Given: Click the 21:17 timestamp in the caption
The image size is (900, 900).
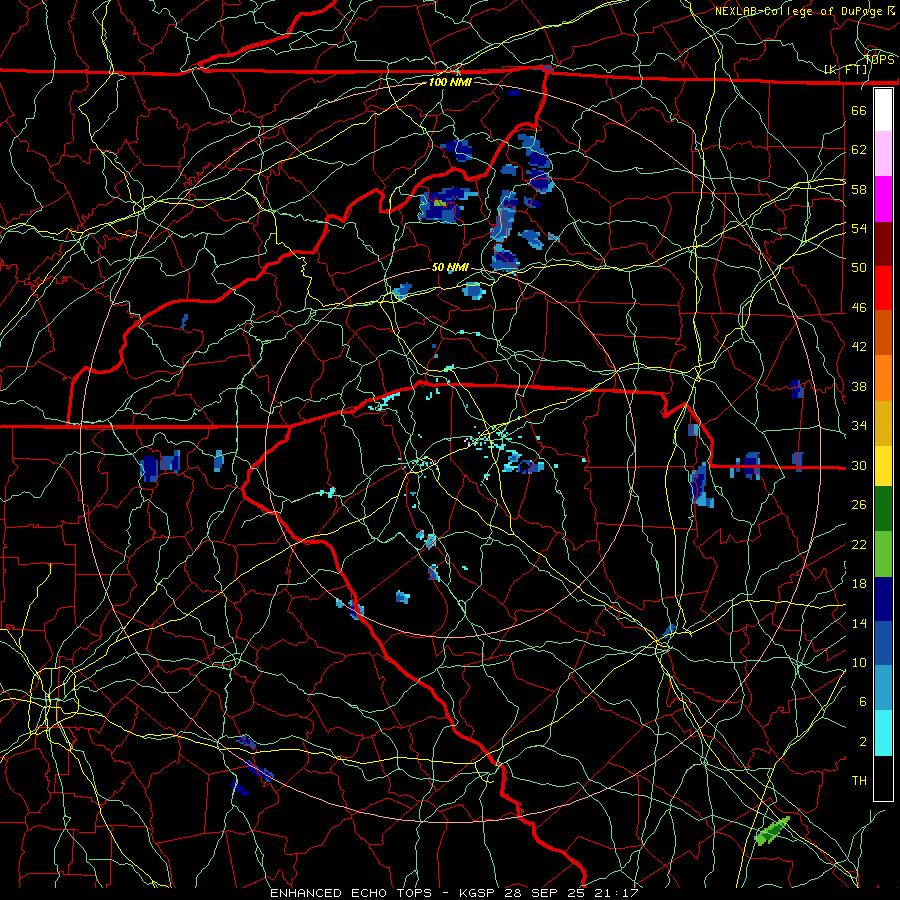Looking at the screenshot, I should coord(616,893).
